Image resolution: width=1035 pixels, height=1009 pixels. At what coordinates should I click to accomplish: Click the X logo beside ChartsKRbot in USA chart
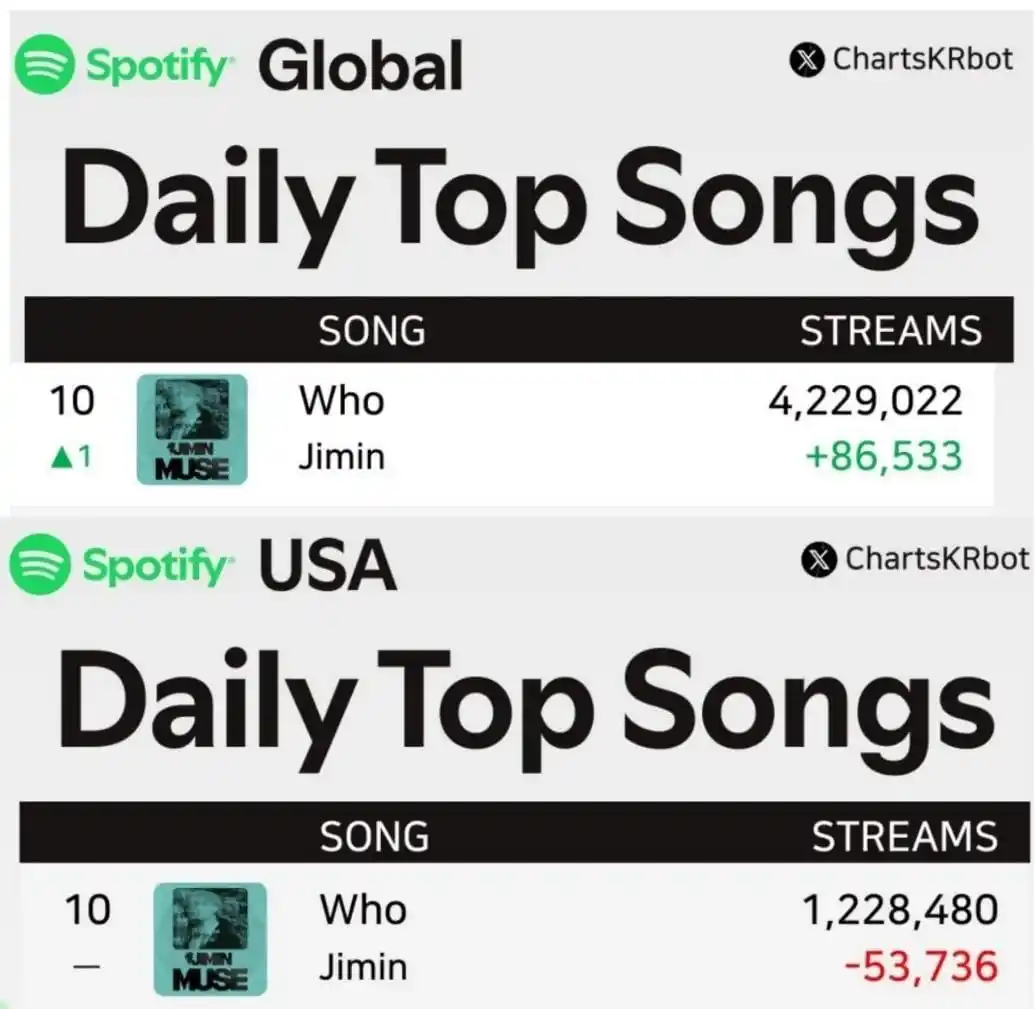[819, 560]
